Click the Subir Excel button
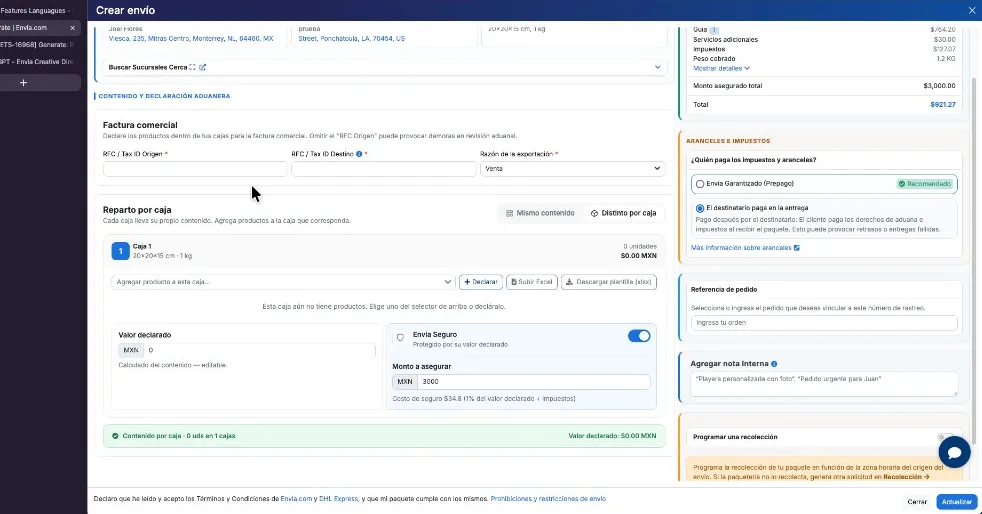Image resolution: width=982 pixels, height=514 pixels. pos(532,282)
